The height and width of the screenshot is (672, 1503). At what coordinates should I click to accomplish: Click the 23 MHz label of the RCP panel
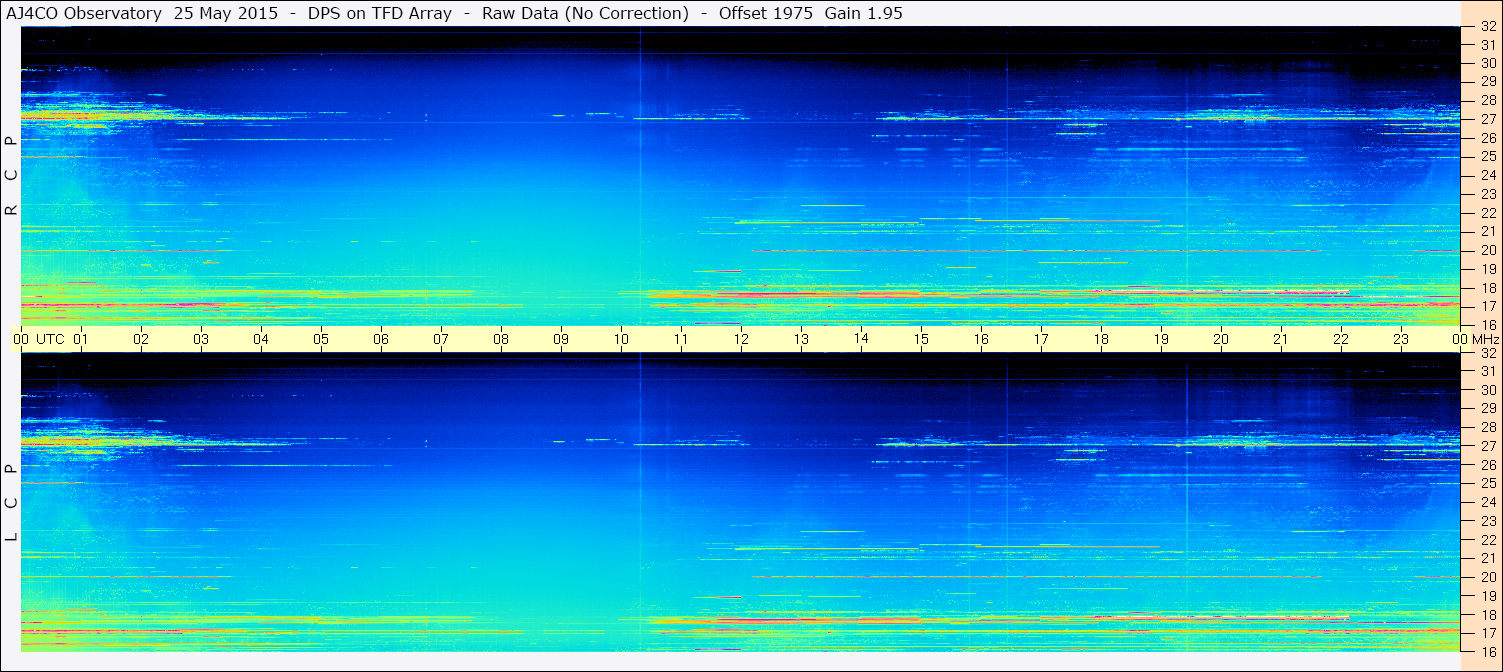coord(1488,194)
